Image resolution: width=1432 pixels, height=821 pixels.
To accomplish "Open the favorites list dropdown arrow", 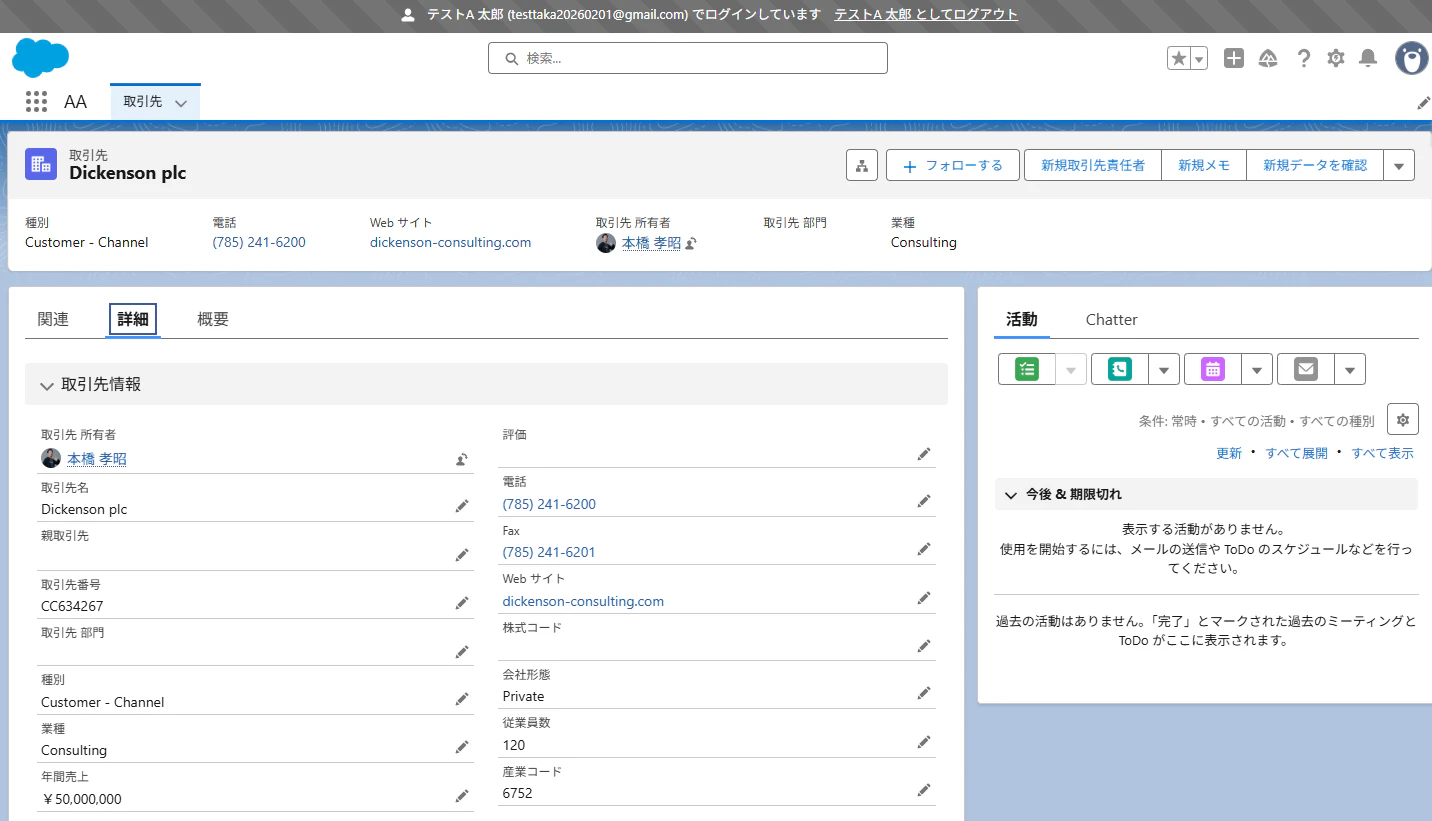I will (x=1199, y=59).
